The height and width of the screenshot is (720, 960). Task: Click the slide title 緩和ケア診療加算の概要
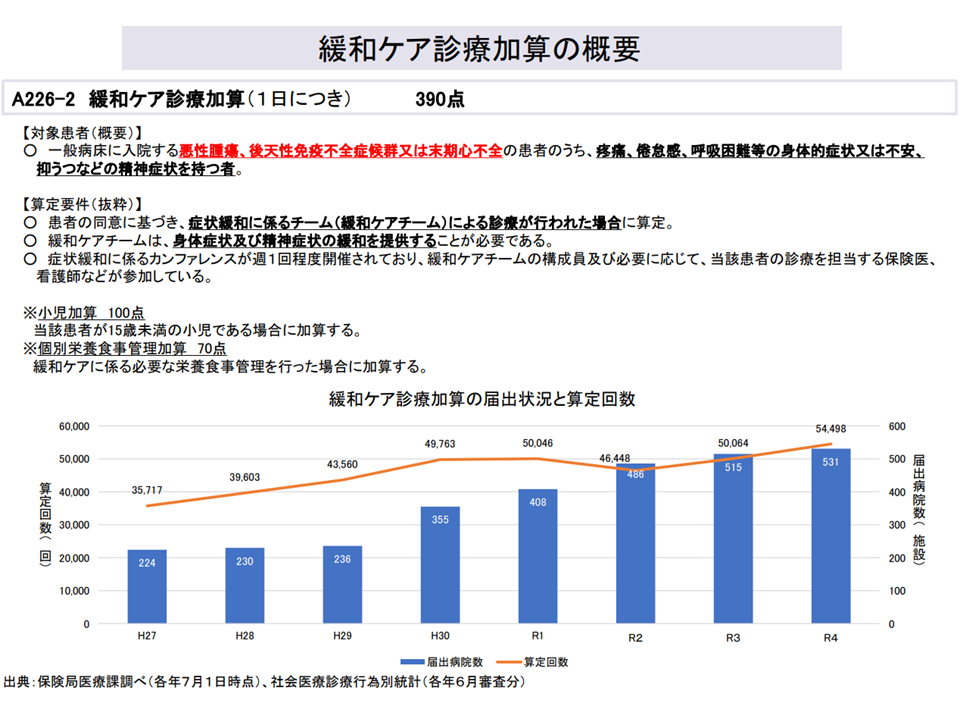480,49
